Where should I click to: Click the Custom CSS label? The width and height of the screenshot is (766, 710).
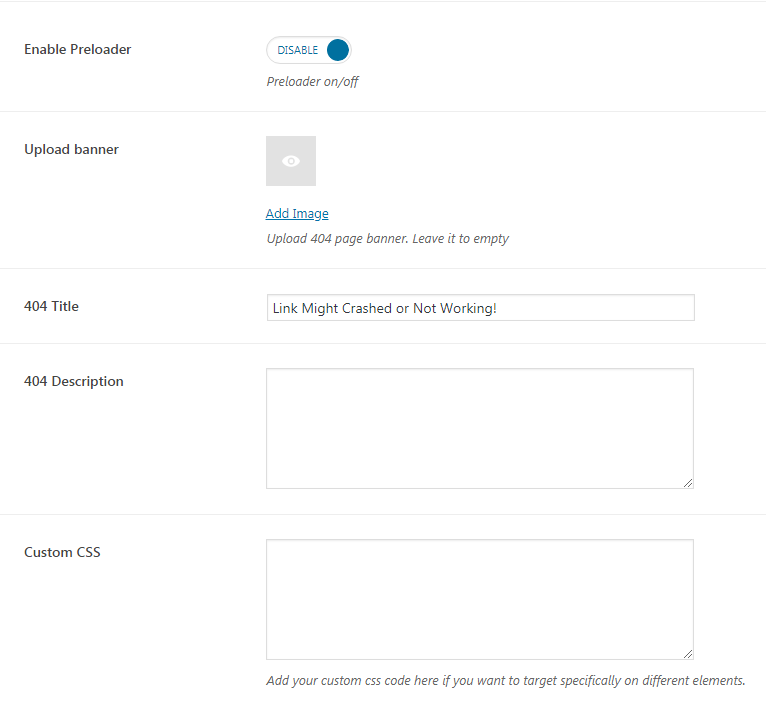(62, 552)
